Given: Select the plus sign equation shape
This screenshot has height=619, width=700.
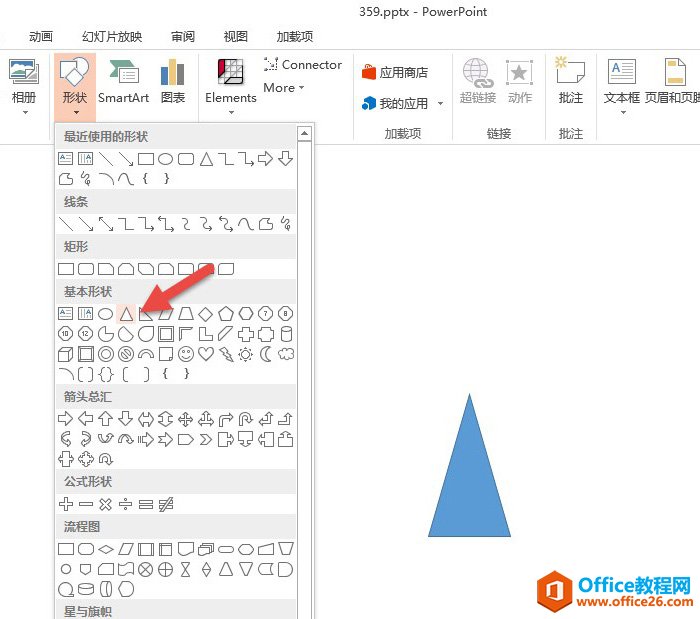Looking at the screenshot, I should [x=66, y=504].
